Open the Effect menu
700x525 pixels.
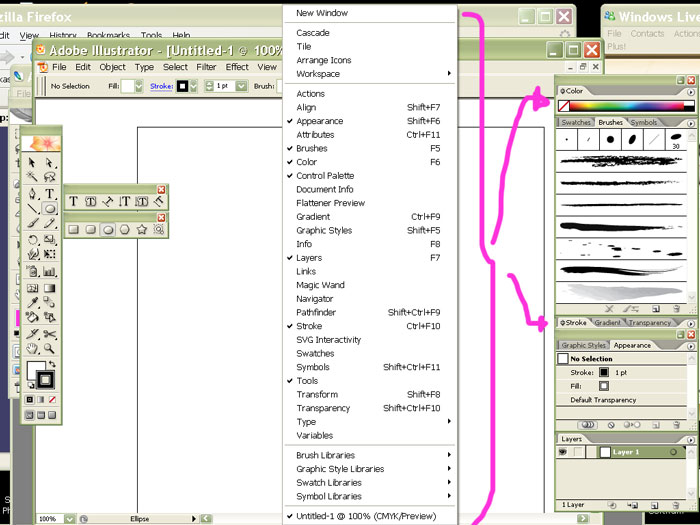pyautogui.click(x=237, y=67)
